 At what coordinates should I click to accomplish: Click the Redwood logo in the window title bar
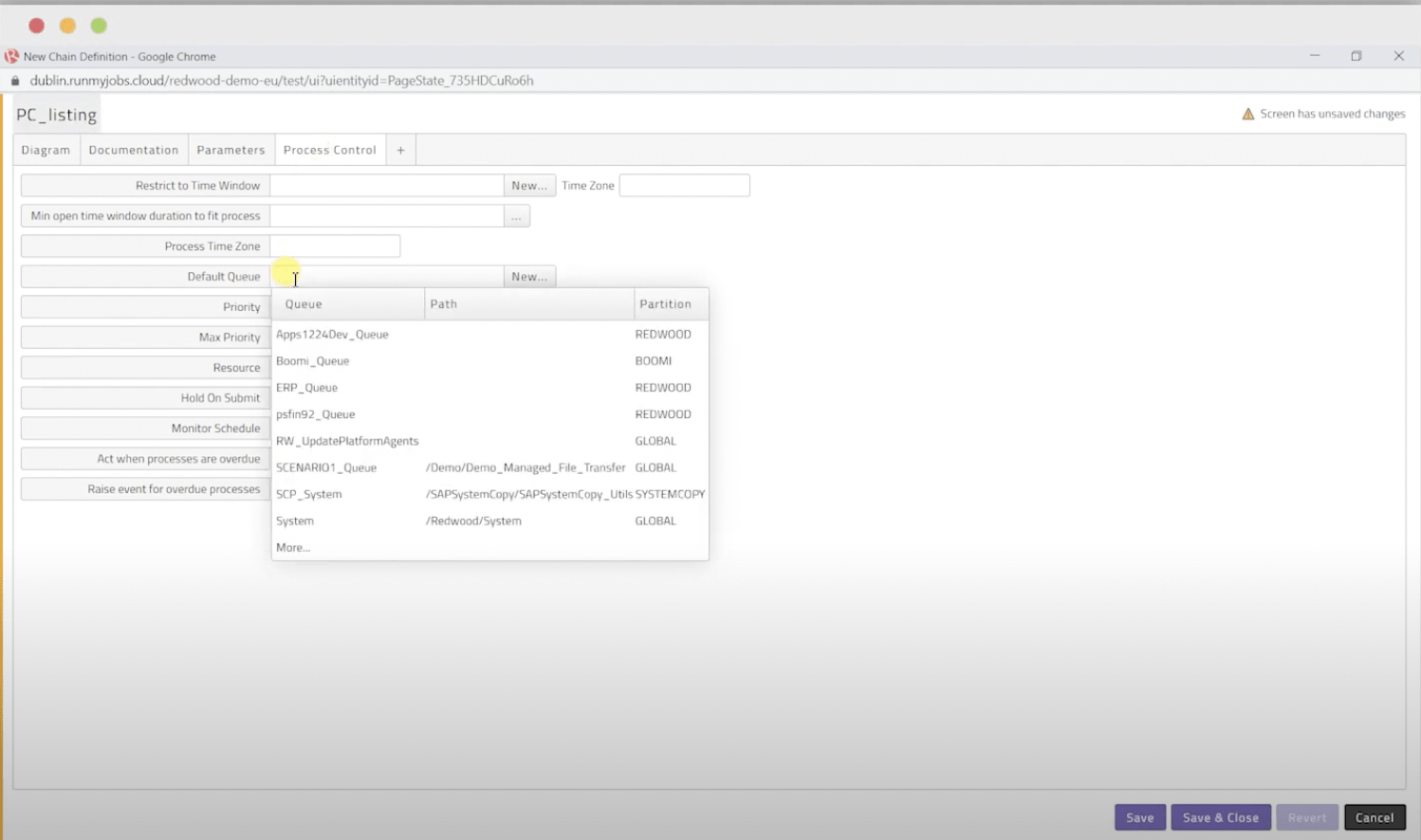10,56
